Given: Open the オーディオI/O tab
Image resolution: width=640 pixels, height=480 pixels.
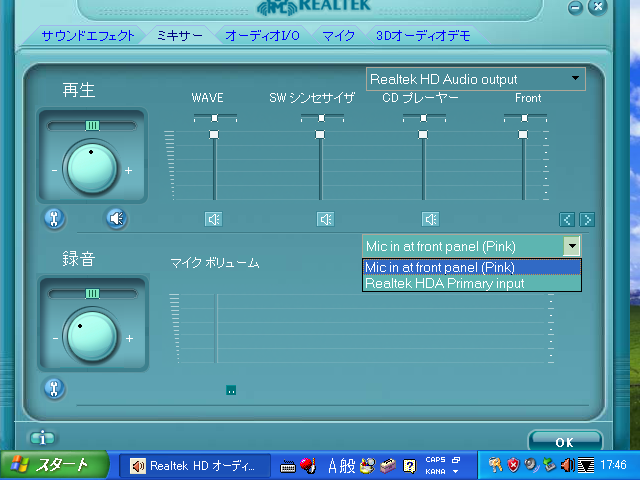Looking at the screenshot, I should click(x=262, y=36).
